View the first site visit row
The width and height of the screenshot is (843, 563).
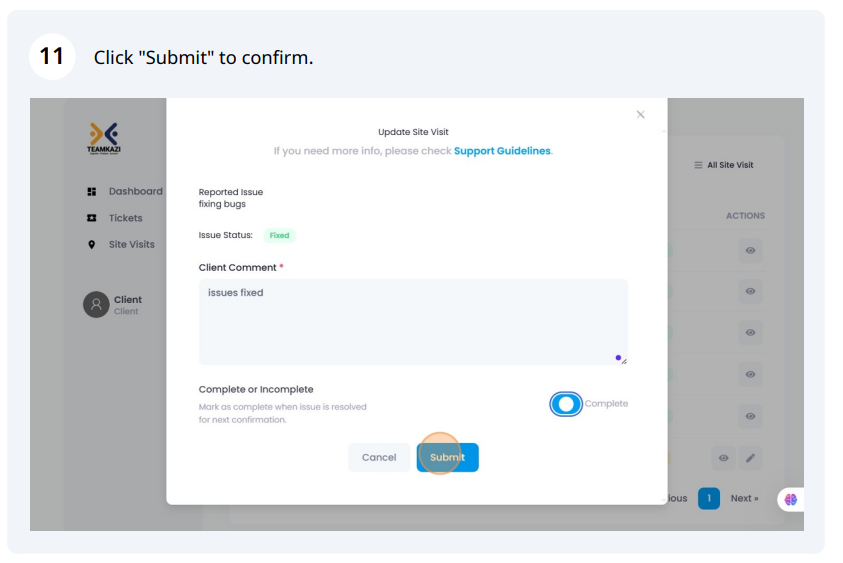pyautogui.click(x=750, y=251)
